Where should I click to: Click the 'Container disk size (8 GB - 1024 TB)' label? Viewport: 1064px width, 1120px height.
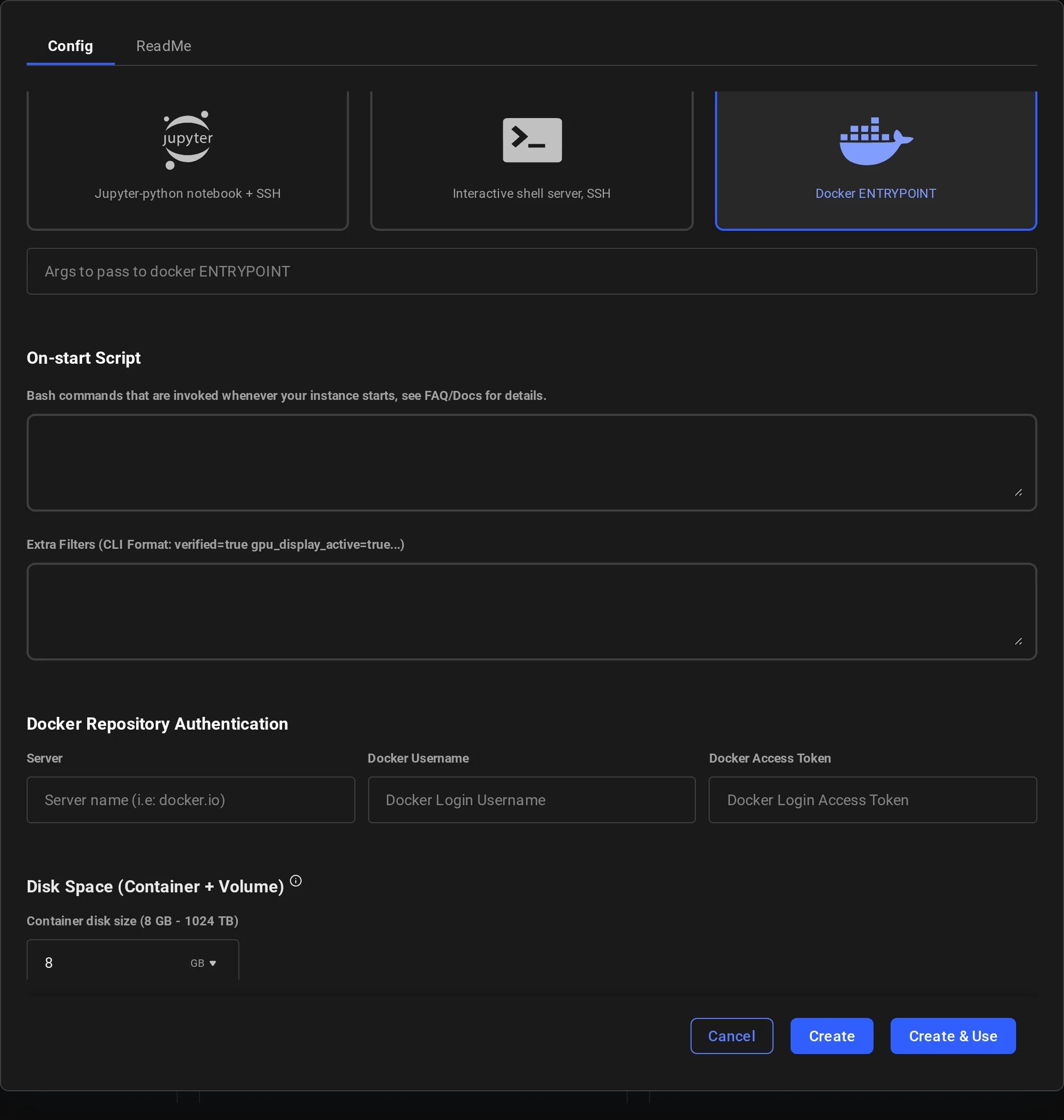(x=132, y=921)
